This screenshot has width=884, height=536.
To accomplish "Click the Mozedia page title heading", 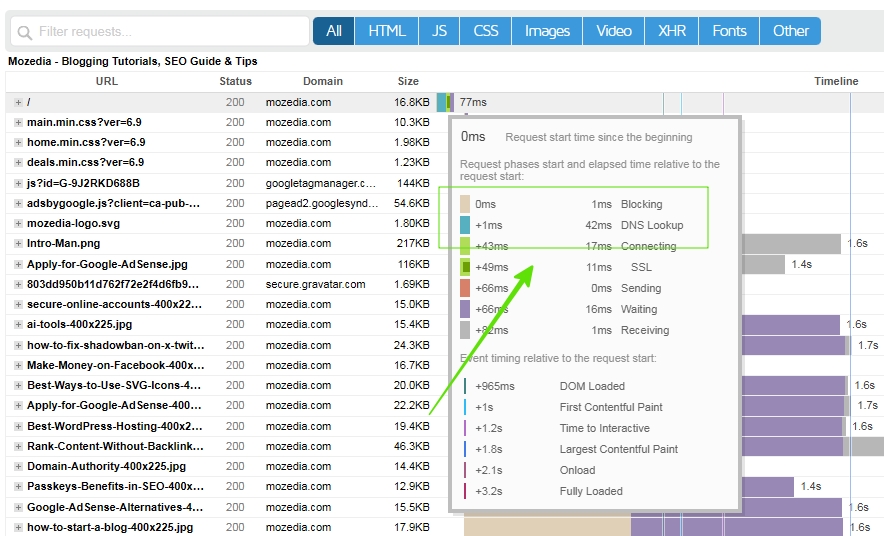I will [x=132, y=61].
